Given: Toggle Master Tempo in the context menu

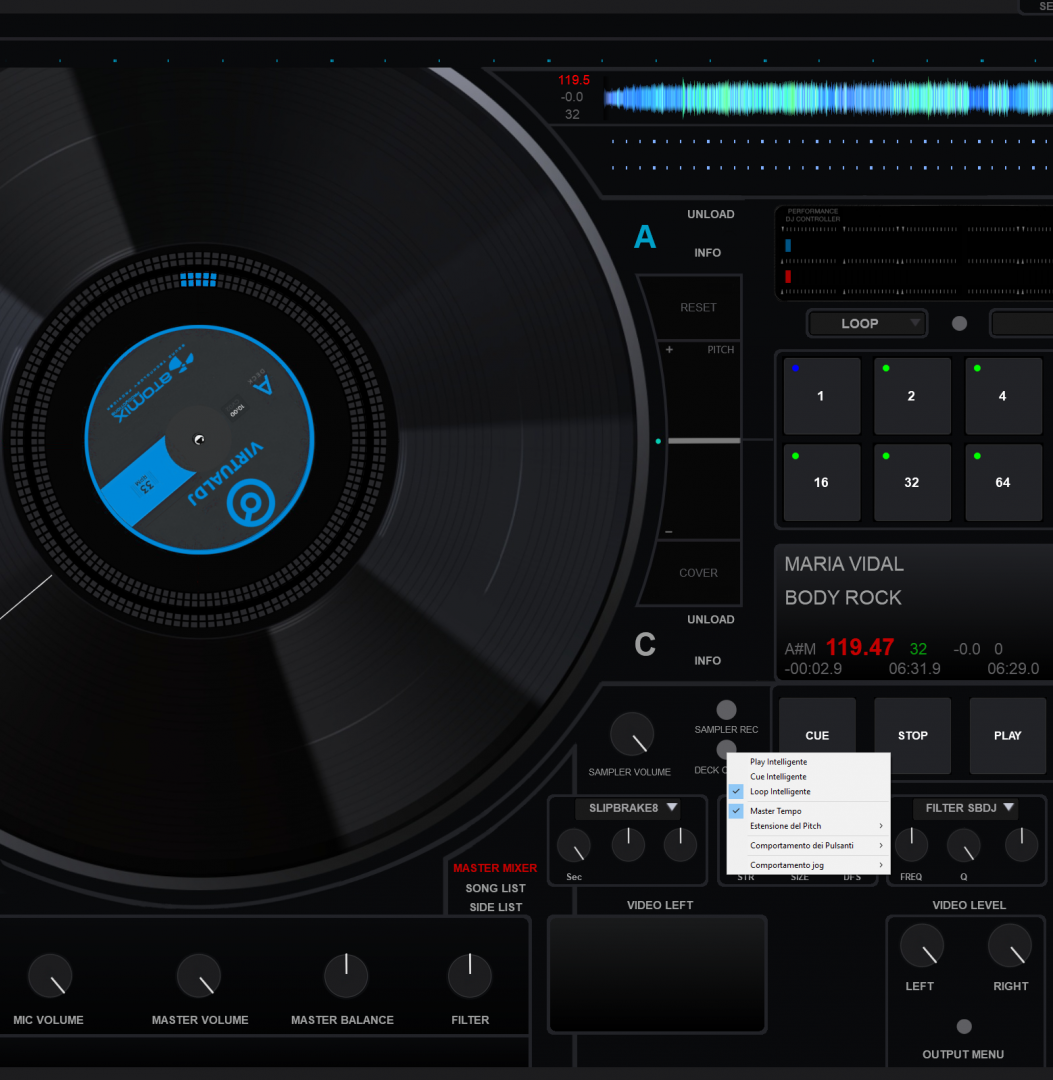Looking at the screenshot, I should 809,811.
